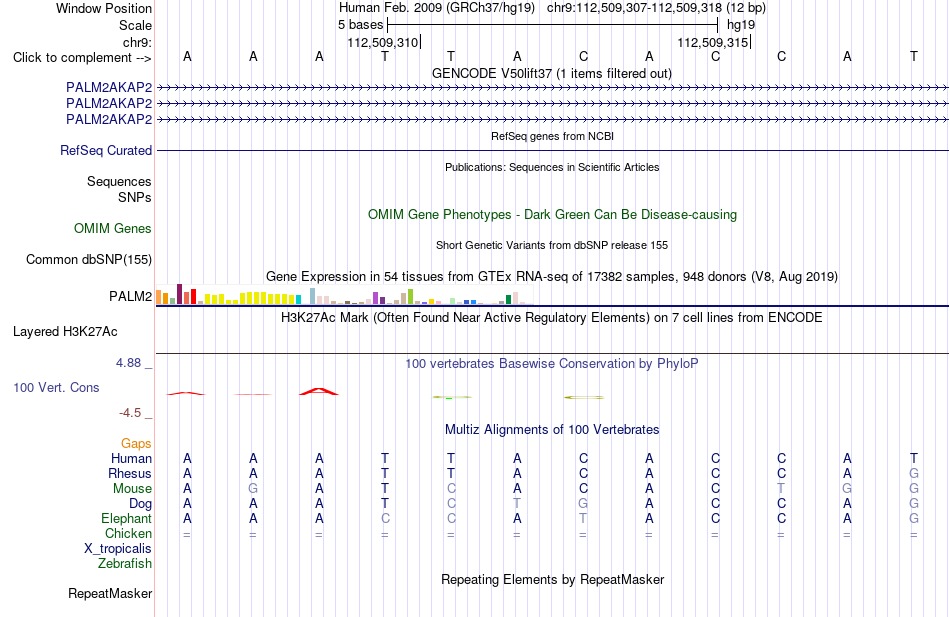This screenshot has height=617, width=950.
Task: Click the hg19 label beside the scale bar
Action: pyautogui.click(x=741, y=25)
